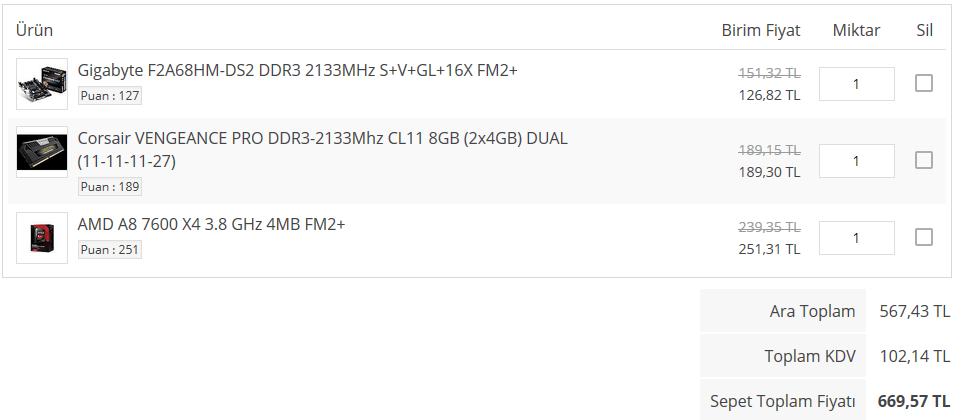
Task: Click the Gigabyte motherboard product thumbnail
Action: [x=42, y=84]
